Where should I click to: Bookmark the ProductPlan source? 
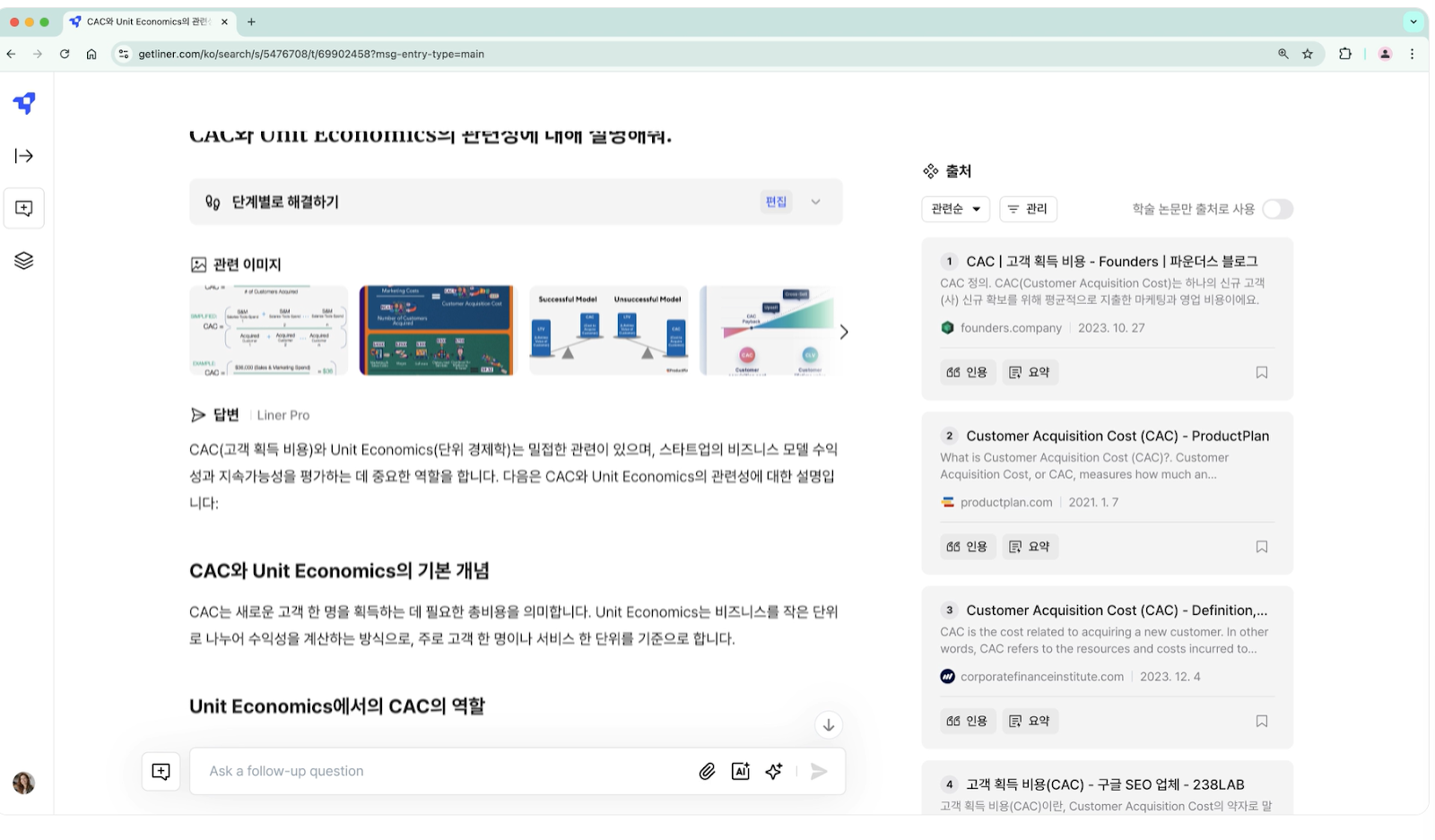[x=1262, y=547]
